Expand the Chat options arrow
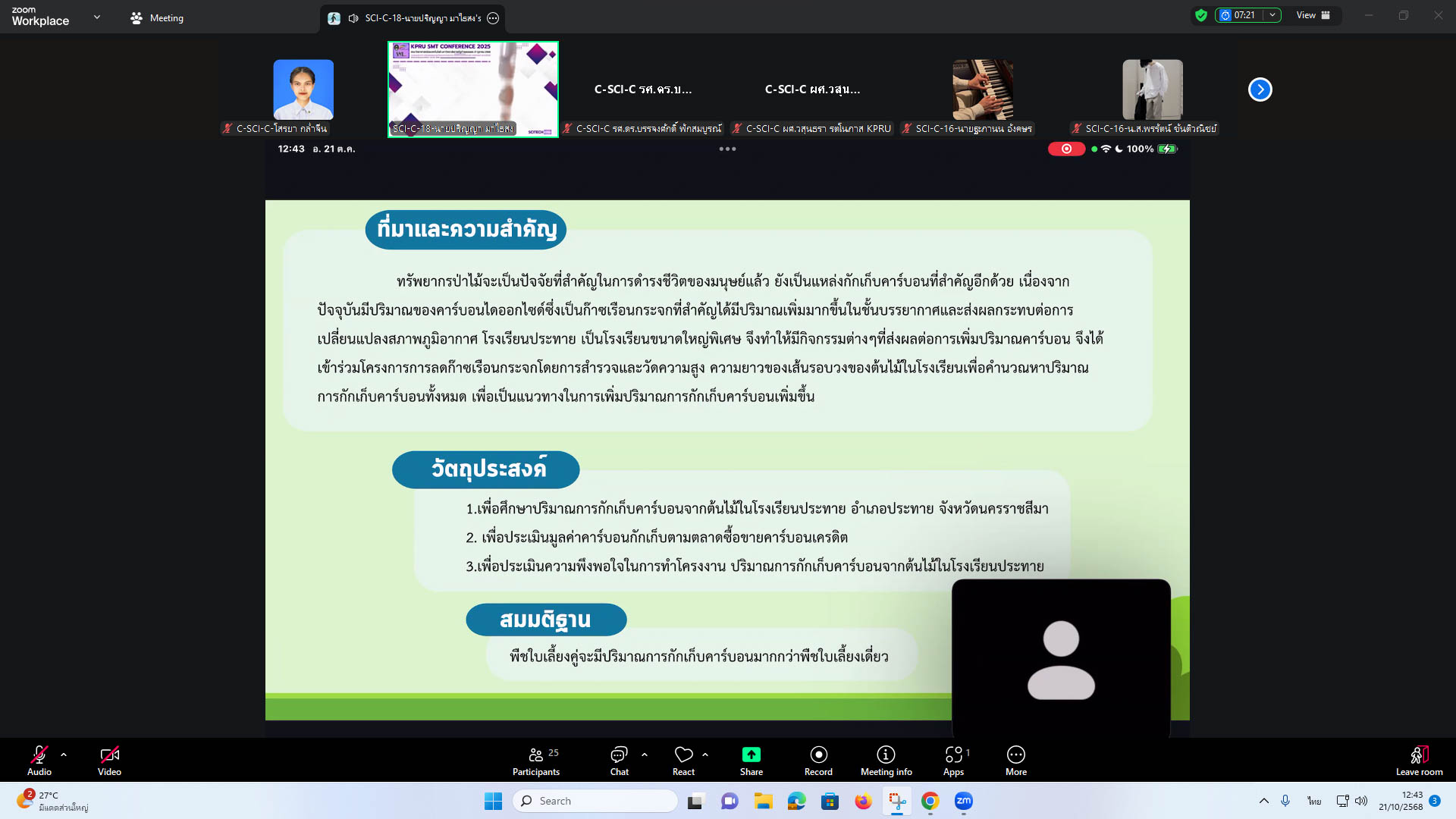 [645, 755]
